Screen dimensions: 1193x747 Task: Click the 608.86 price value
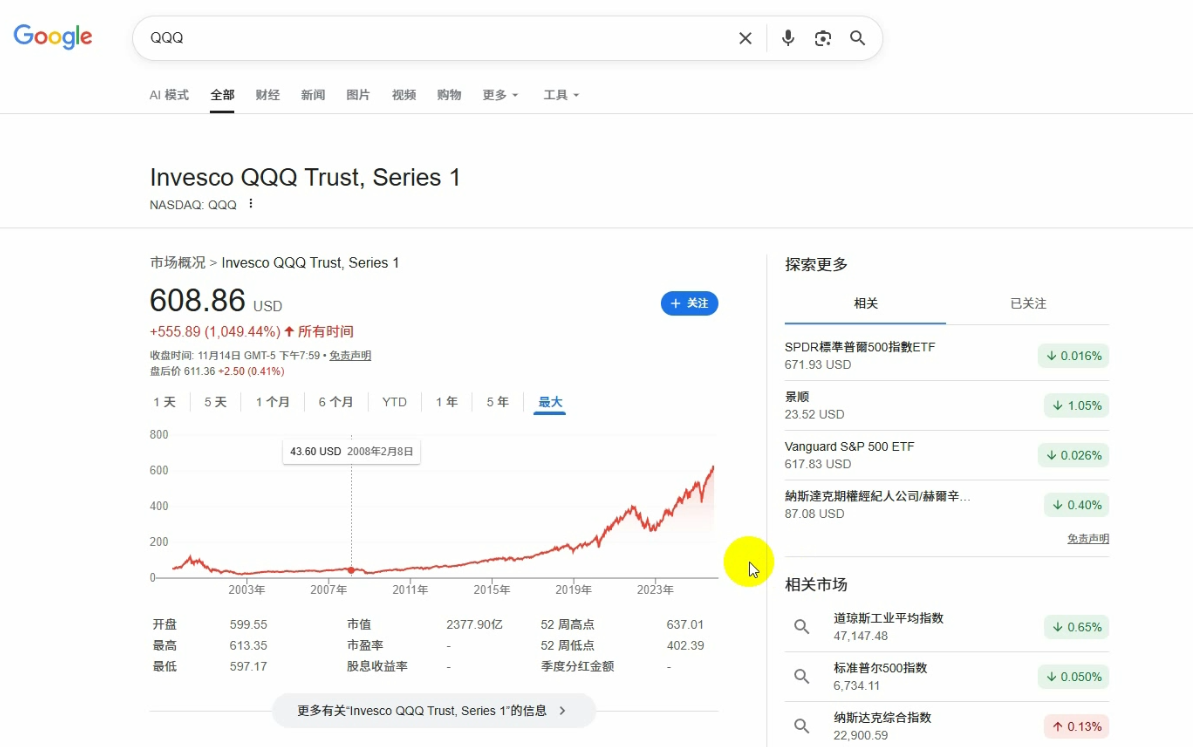[197, 300]
